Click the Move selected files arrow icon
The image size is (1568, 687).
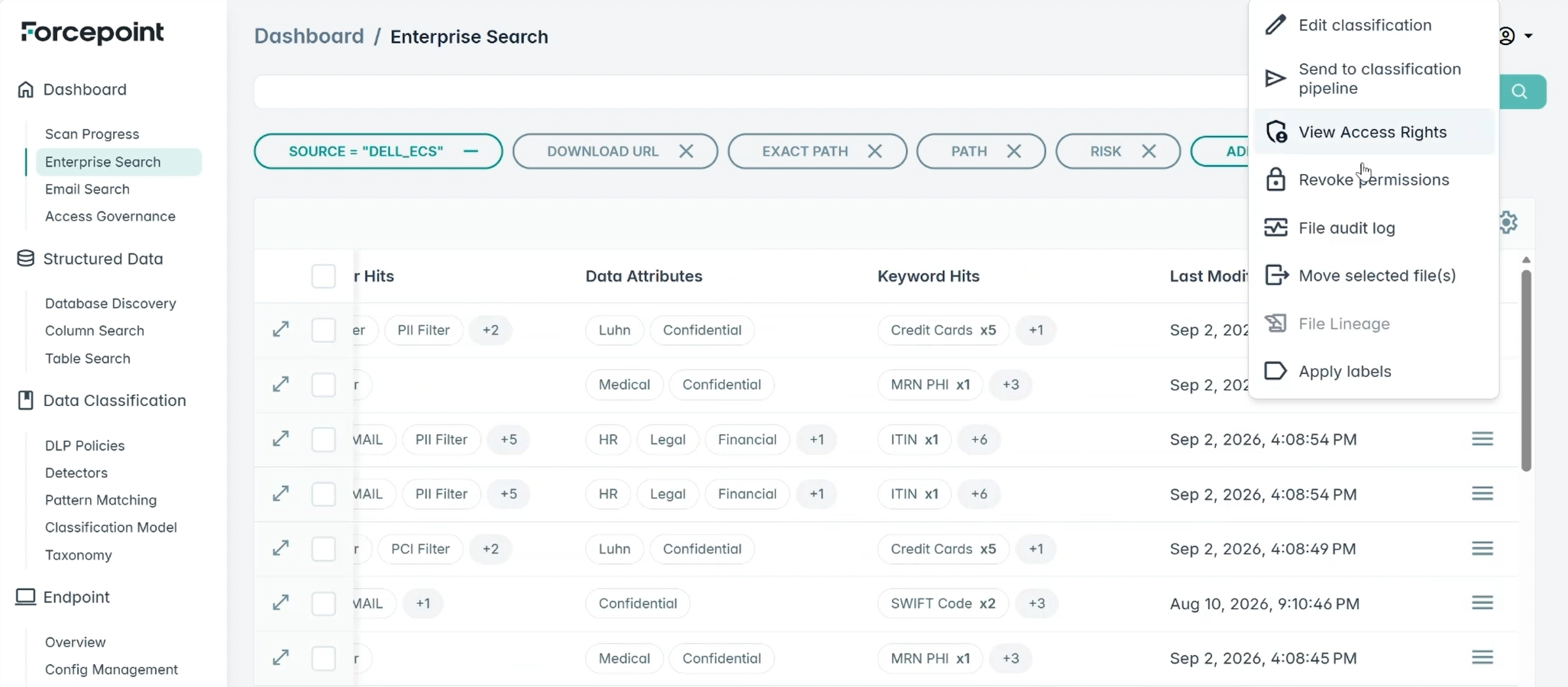(x=1276, y=275)
